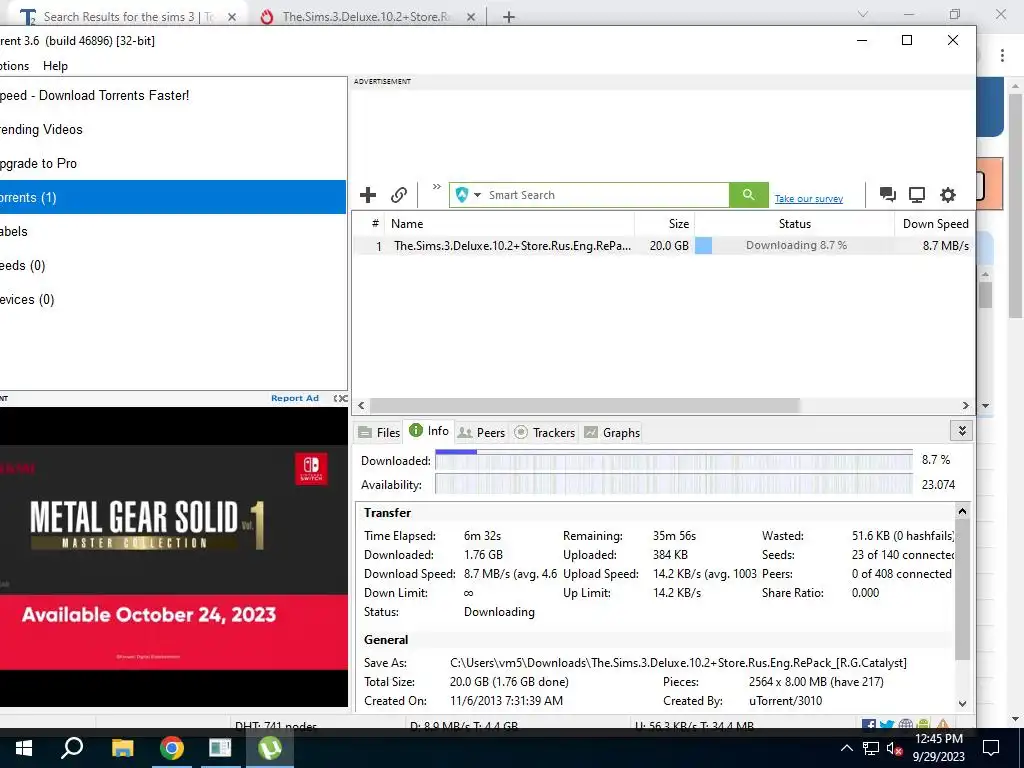This screenshot has width=1024, height=768.
Task: Open the search provider shield dropdown
Action: point(468,195)
